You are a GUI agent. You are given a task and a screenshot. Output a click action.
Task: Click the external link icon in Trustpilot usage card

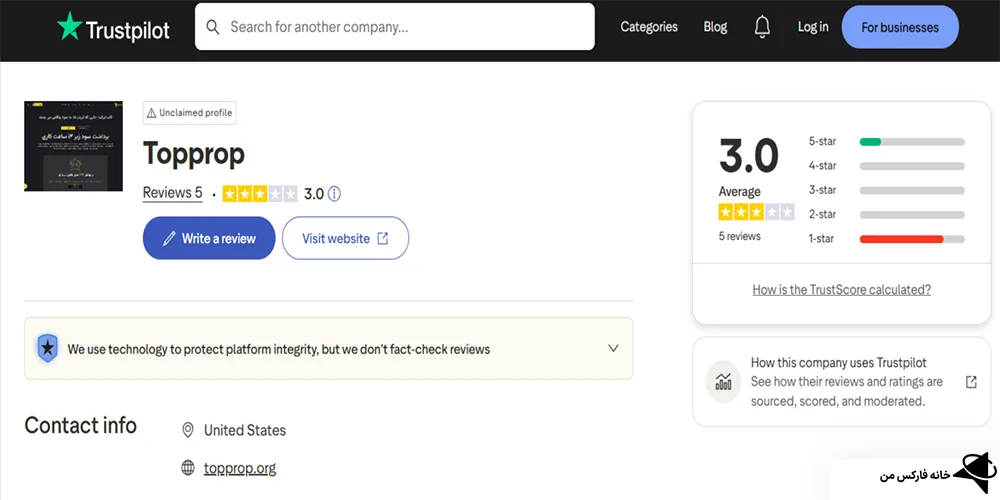click(x=971, y=382)
